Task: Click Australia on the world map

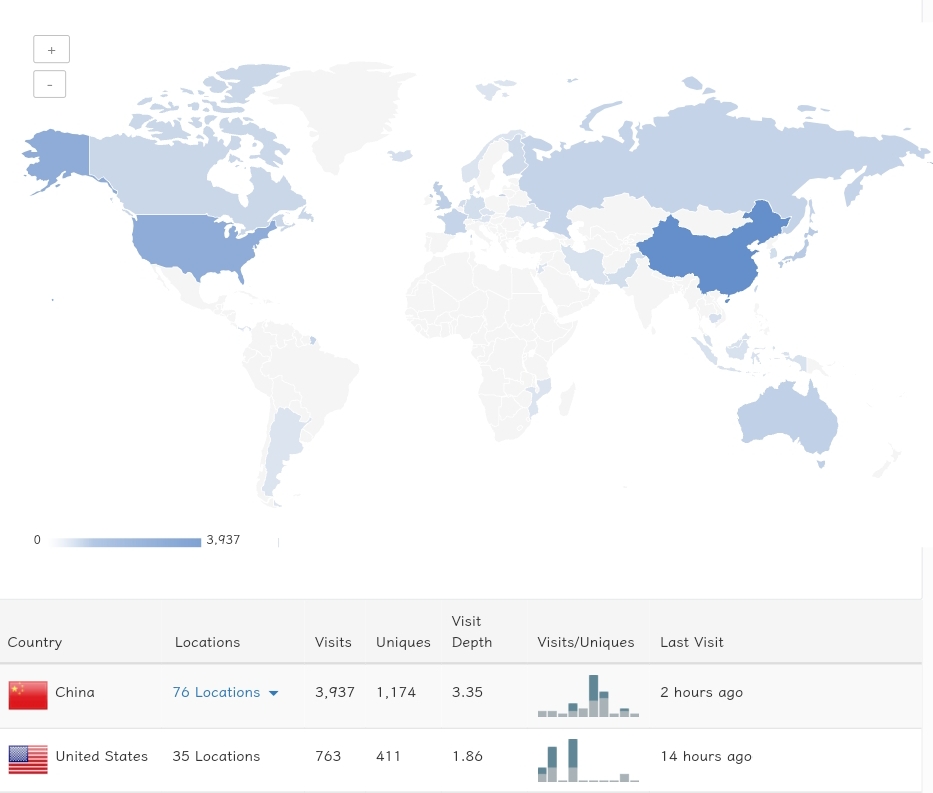Action: tap(787, 415)
